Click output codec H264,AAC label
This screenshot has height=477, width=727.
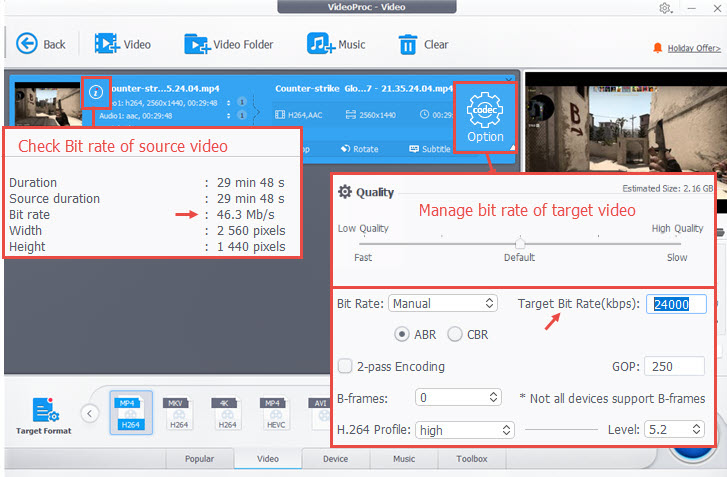(299, 114)
